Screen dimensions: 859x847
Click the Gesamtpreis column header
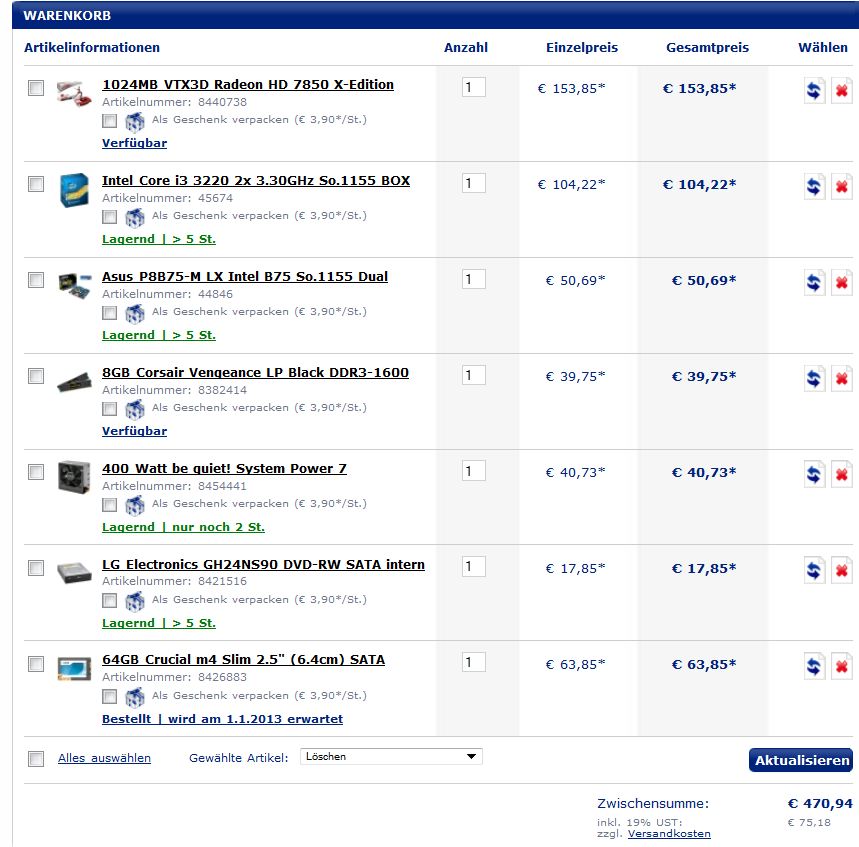coord(707,48)
